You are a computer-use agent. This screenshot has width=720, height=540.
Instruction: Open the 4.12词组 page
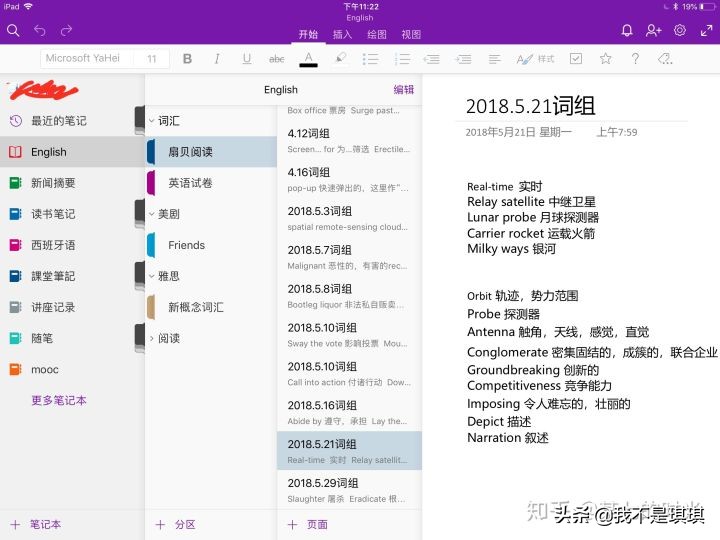(x=349, y=141)
